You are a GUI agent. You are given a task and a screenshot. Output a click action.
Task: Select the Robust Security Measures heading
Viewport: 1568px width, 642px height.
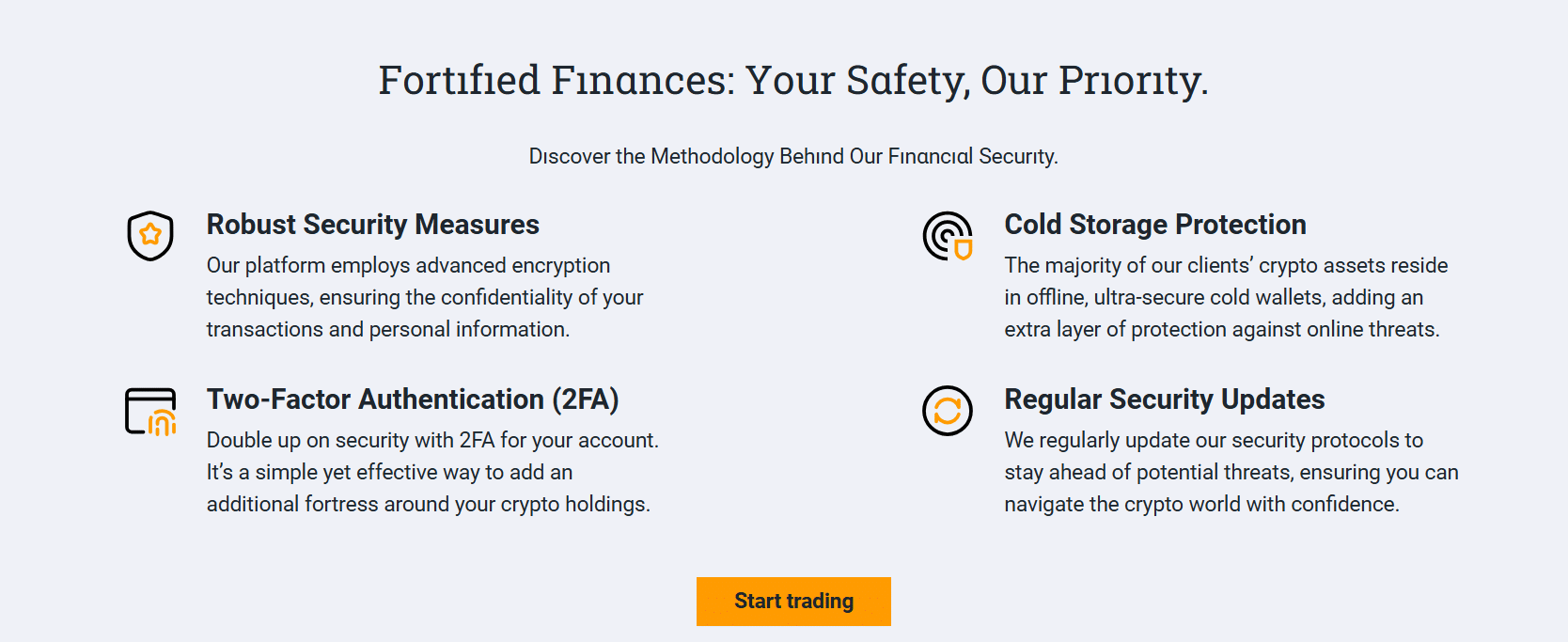tap(373, 225)
